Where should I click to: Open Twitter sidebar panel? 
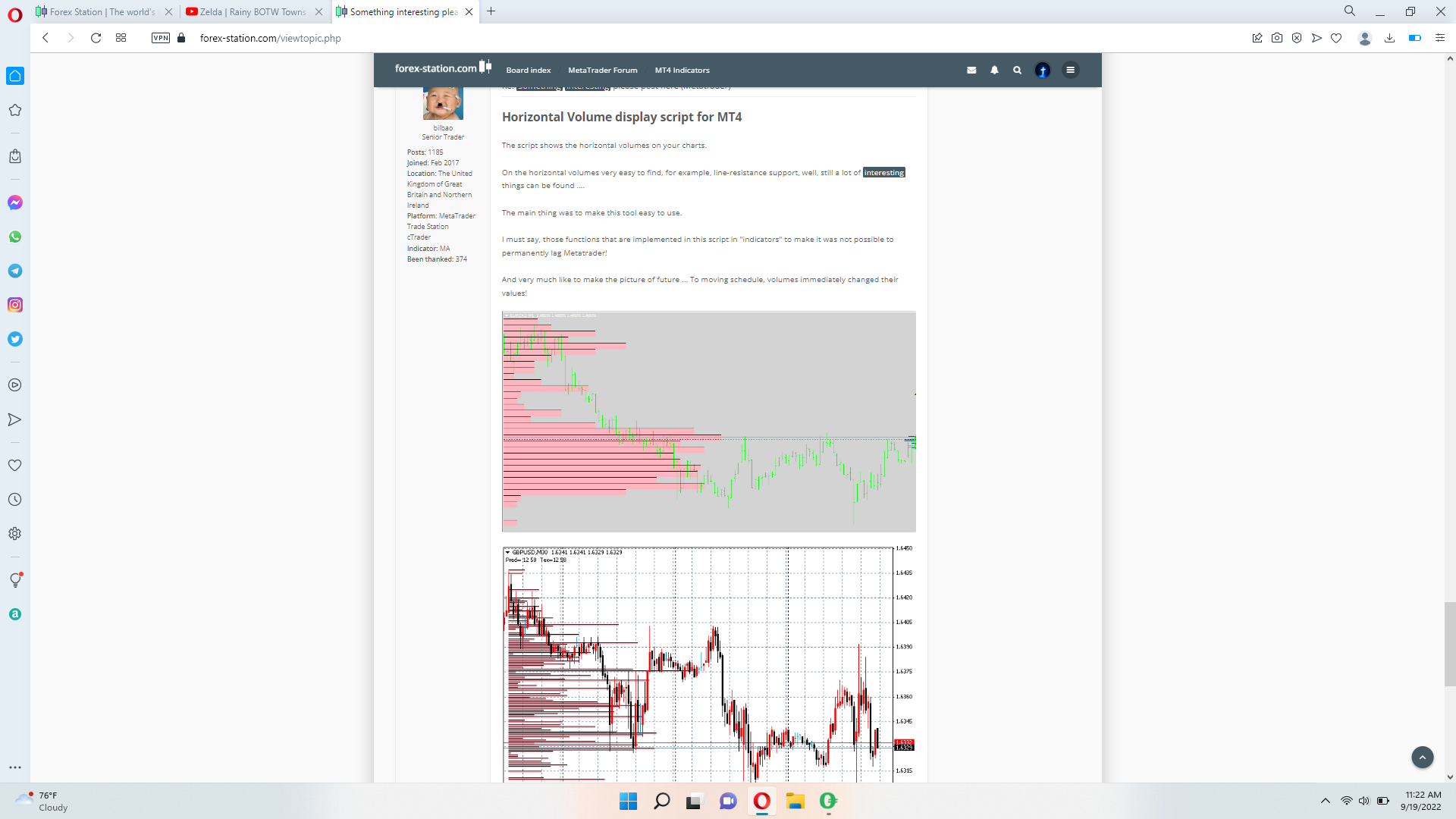[x=15, y=339]
